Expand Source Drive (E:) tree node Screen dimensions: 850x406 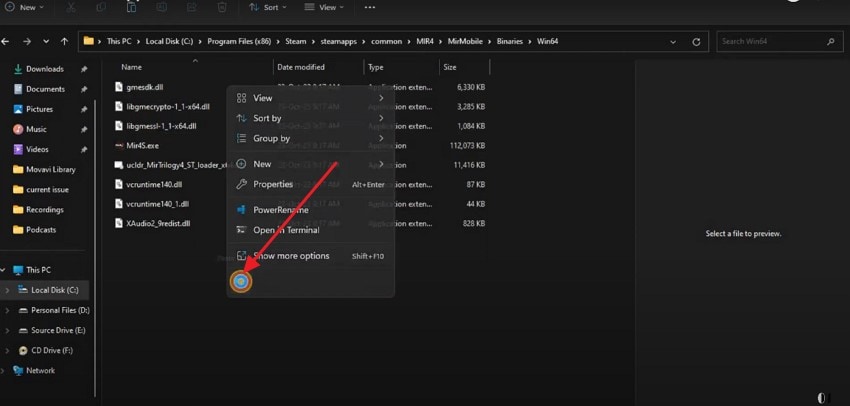click(7, 330)
